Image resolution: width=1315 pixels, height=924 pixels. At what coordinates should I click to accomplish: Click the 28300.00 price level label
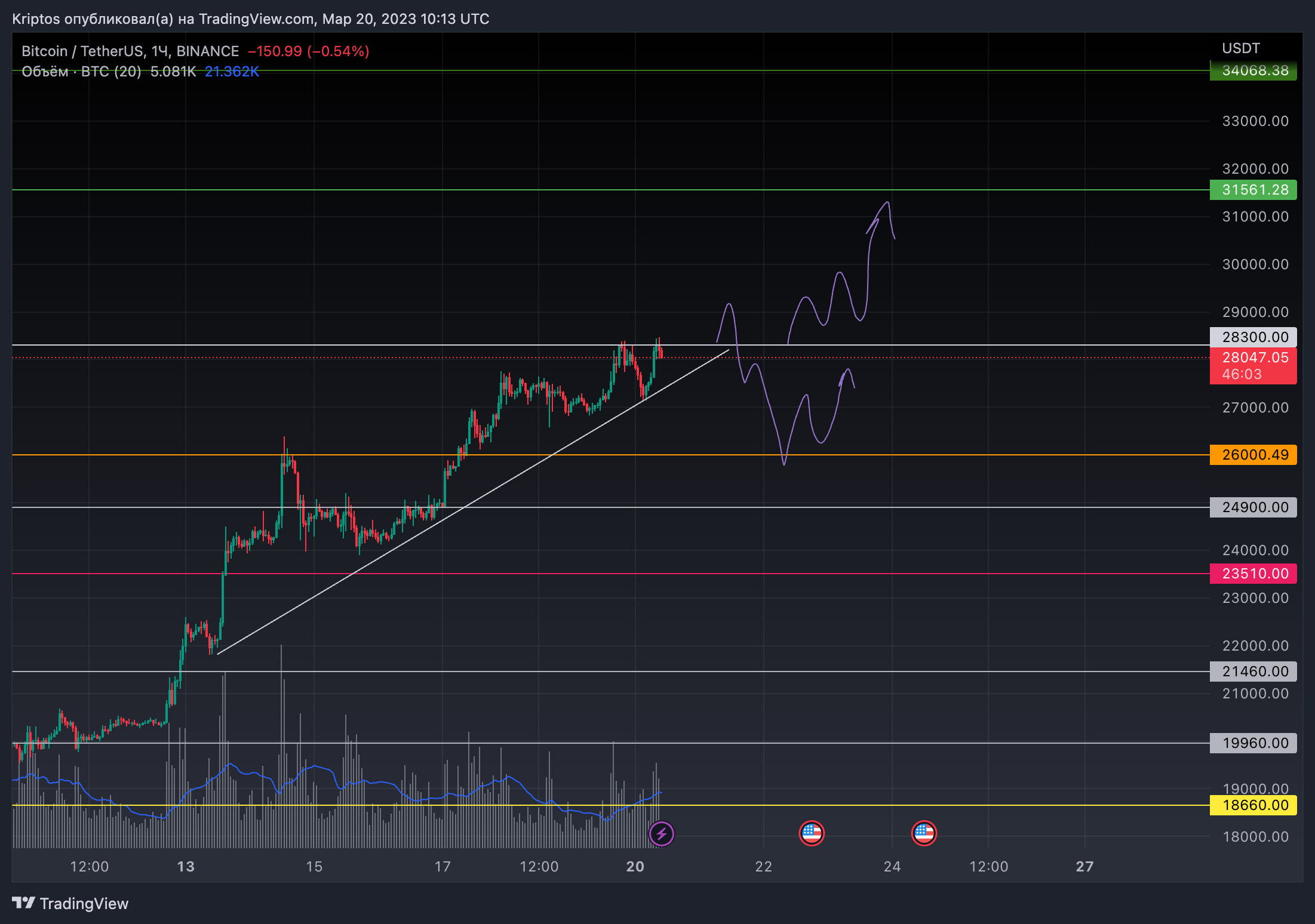(x=1253, y=337)
